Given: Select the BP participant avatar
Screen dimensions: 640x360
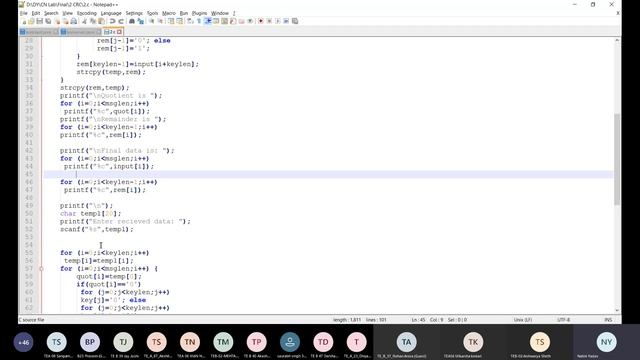Looking at the screenshot, I should point(90,342).
